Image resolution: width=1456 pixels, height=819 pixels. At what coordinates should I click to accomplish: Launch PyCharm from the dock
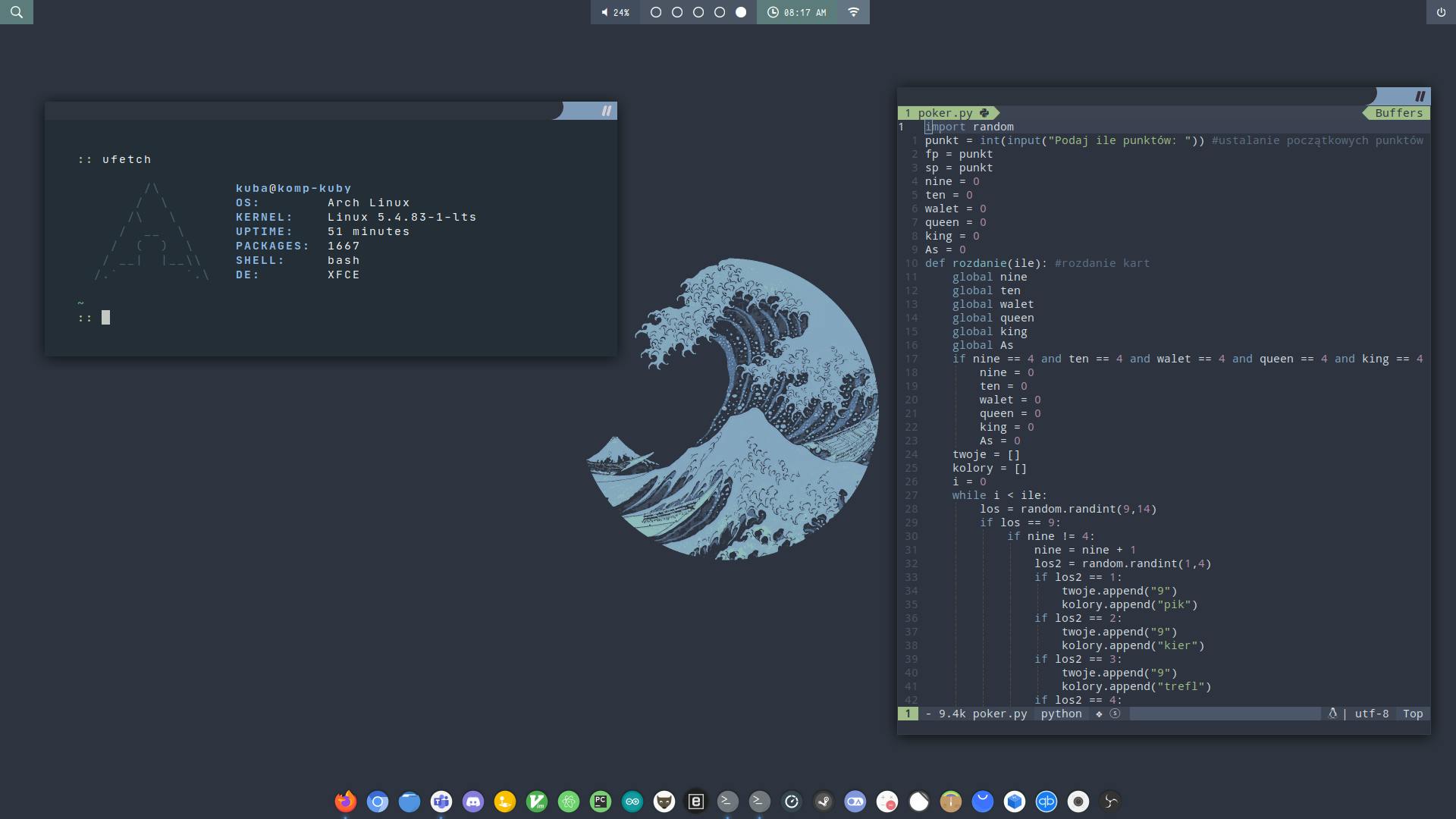(x=601, y=801)
